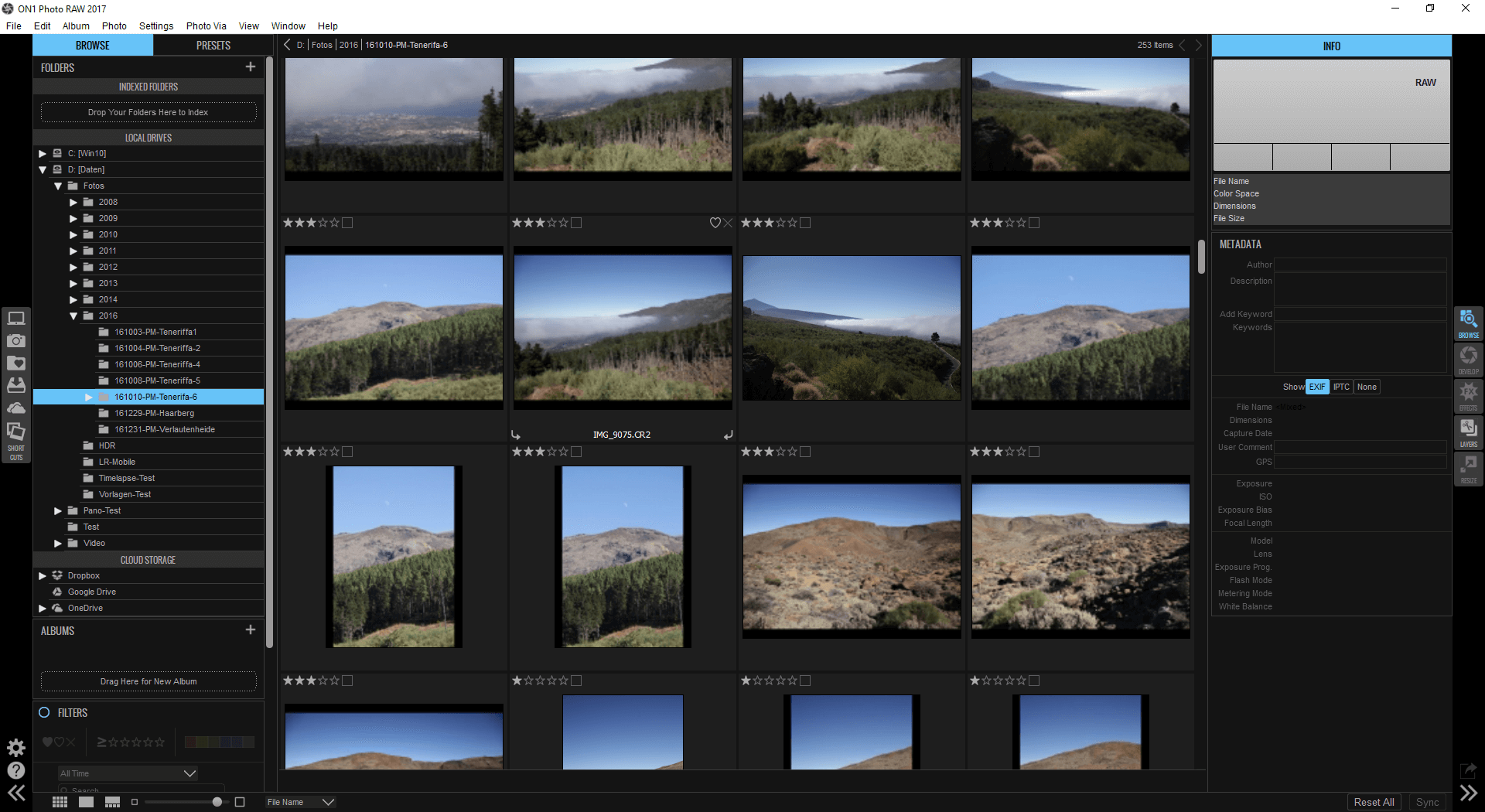This screenshot has height=812, width=1485.
Task: Open help via question mark icon
Action: (16, 770)
